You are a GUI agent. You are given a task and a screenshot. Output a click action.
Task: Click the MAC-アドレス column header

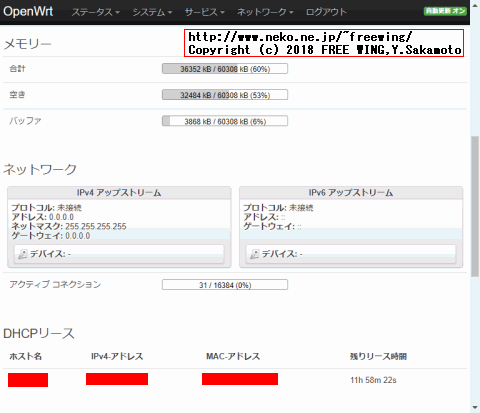point(233,356)
